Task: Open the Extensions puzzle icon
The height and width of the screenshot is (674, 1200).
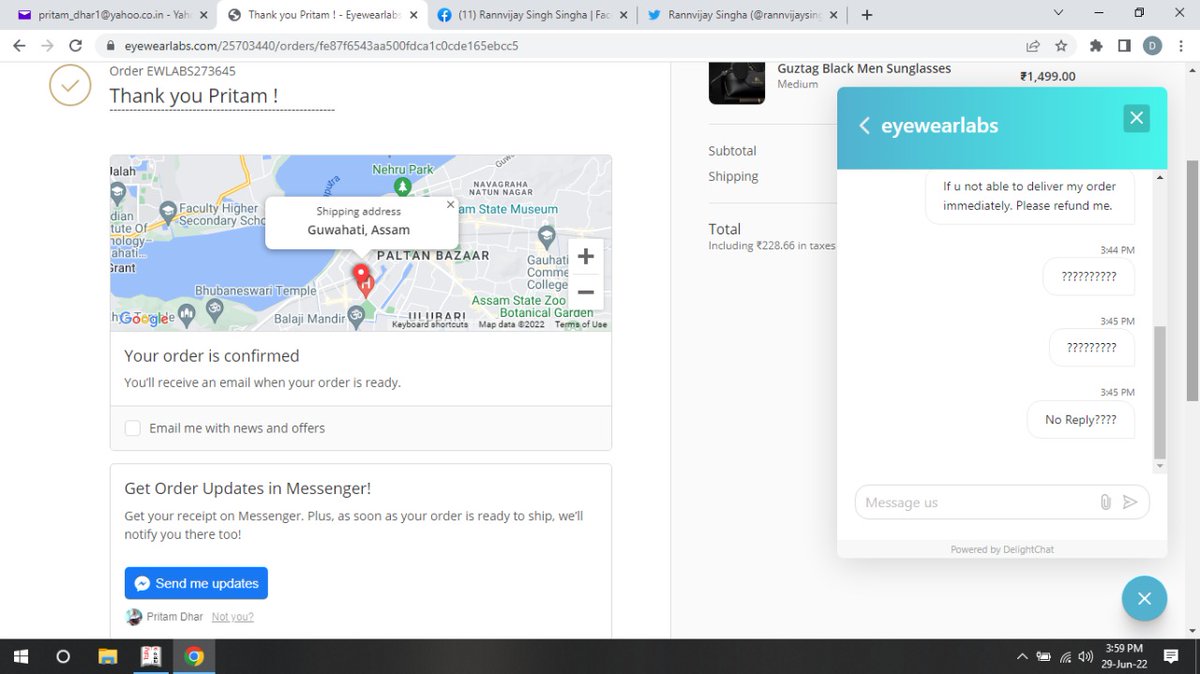Action: (1097, 46)
